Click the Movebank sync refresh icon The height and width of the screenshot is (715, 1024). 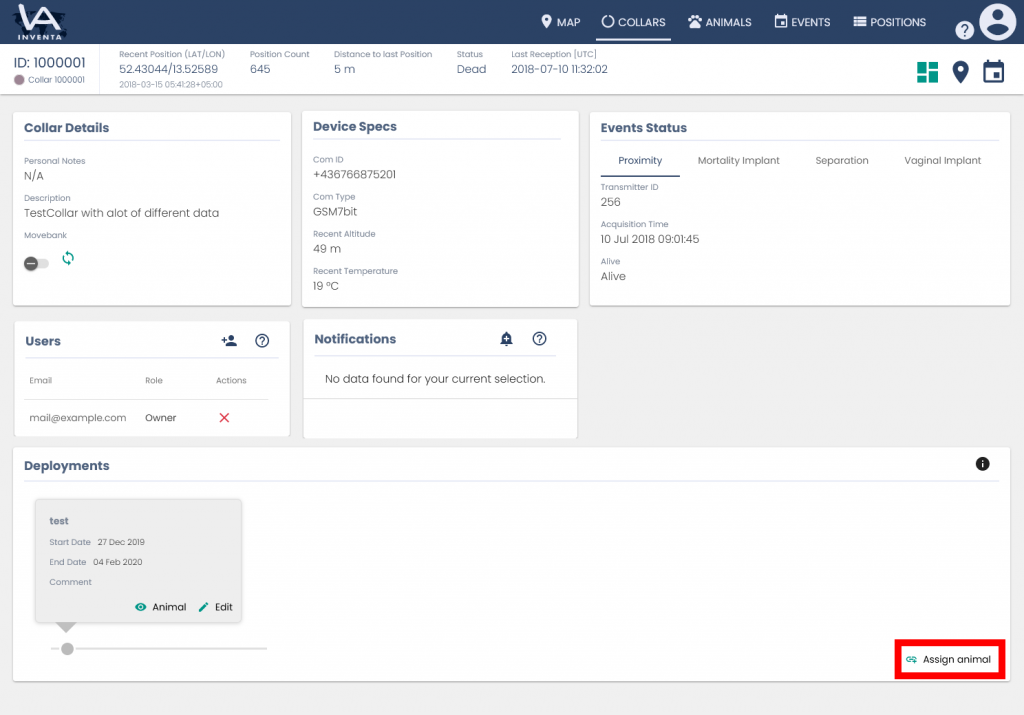(68, 258)
